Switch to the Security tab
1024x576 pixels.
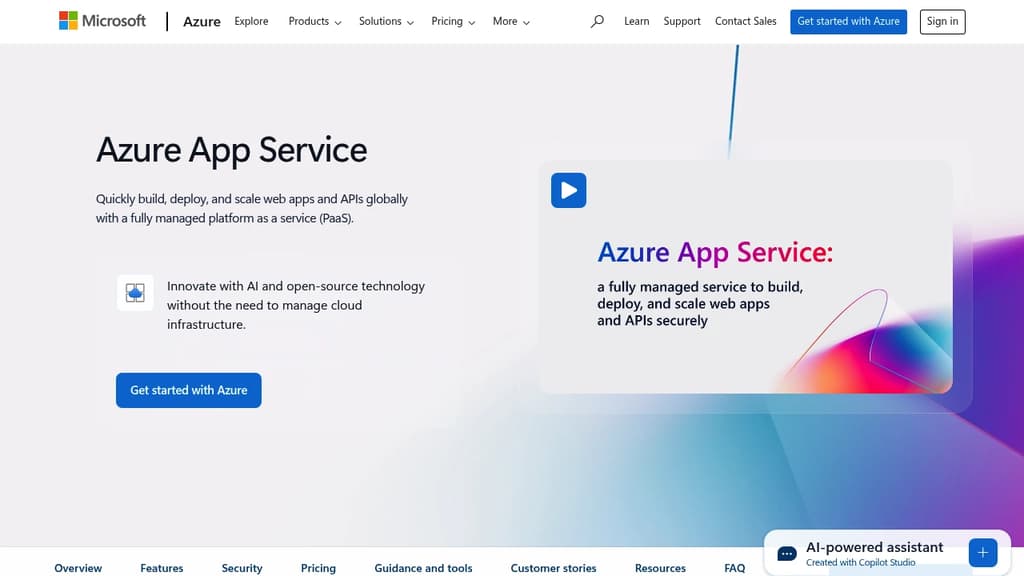[x=242, y=568]
